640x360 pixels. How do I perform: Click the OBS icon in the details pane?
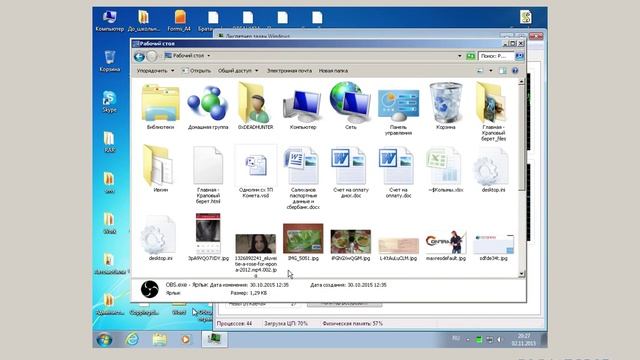click(149, 289)
